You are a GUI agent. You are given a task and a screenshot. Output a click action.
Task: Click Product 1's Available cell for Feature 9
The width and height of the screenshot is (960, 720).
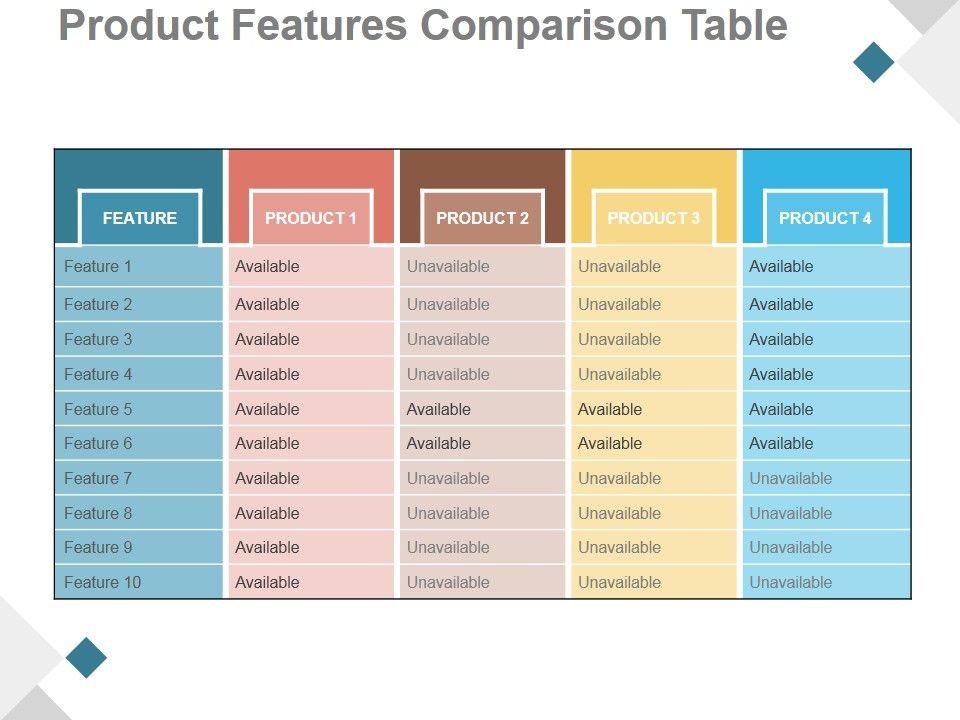[267, 547]
